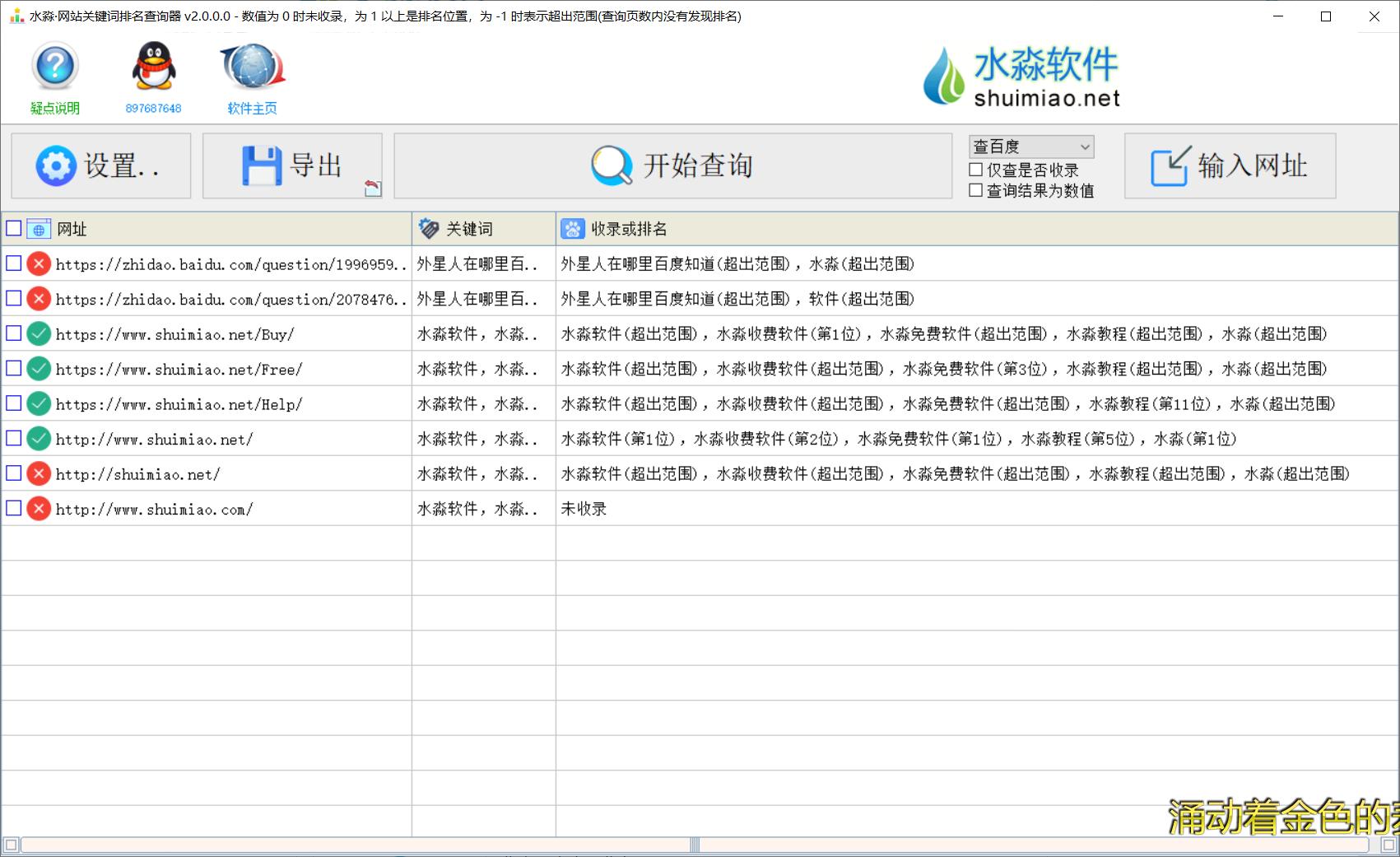Click green check status of Free/ row
The width and height of the screenshot is (1400, 857).
point(39,368)
